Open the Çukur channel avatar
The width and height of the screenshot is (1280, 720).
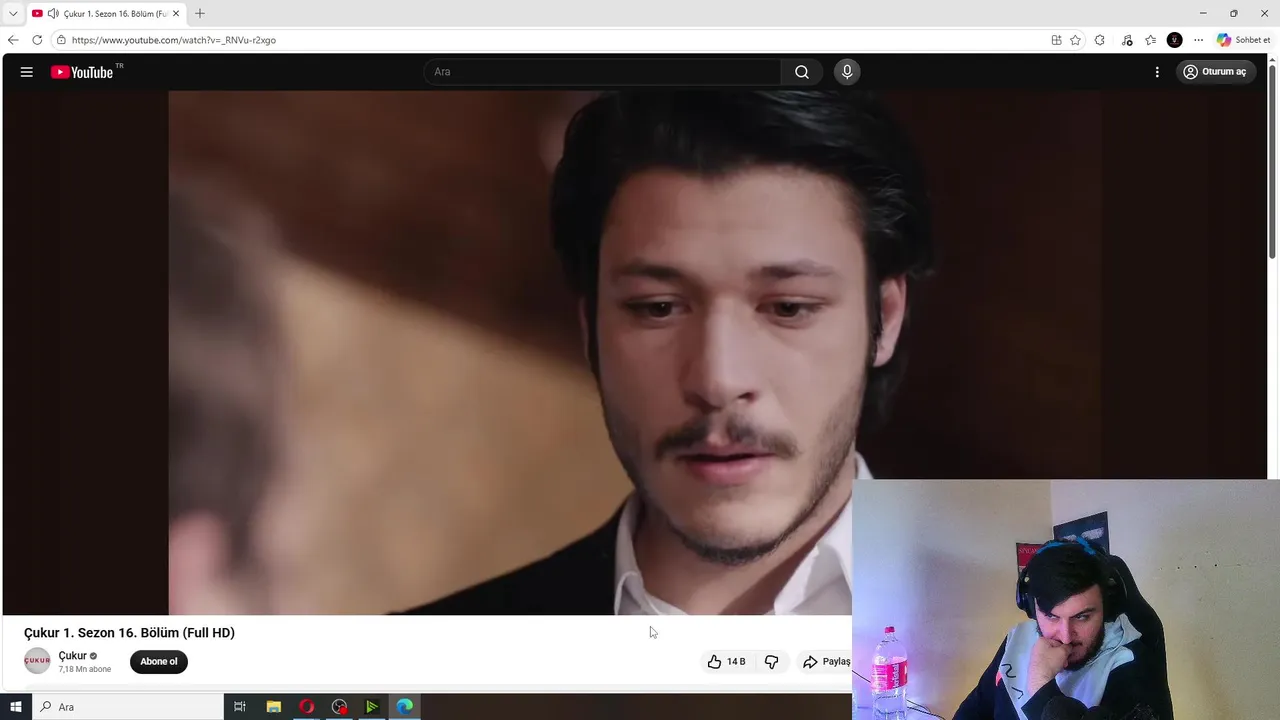click(x=37, y=661)
